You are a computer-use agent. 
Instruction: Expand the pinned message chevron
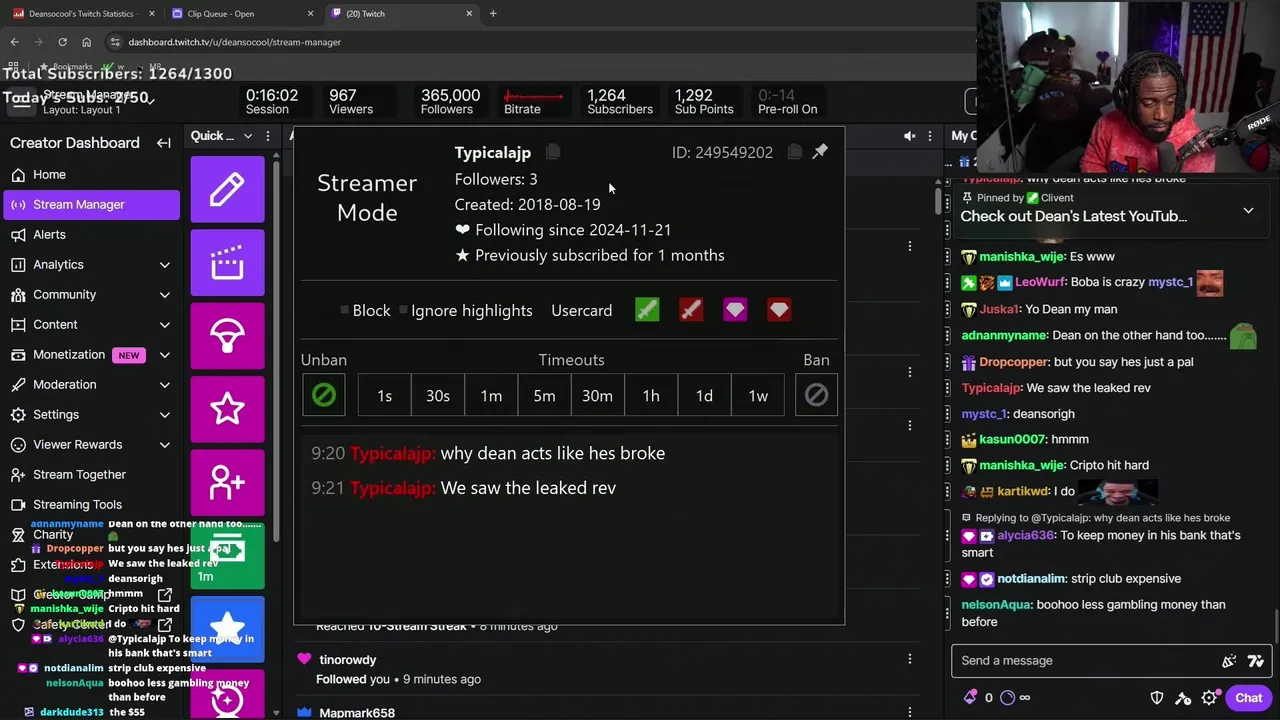click(1248, 211)
